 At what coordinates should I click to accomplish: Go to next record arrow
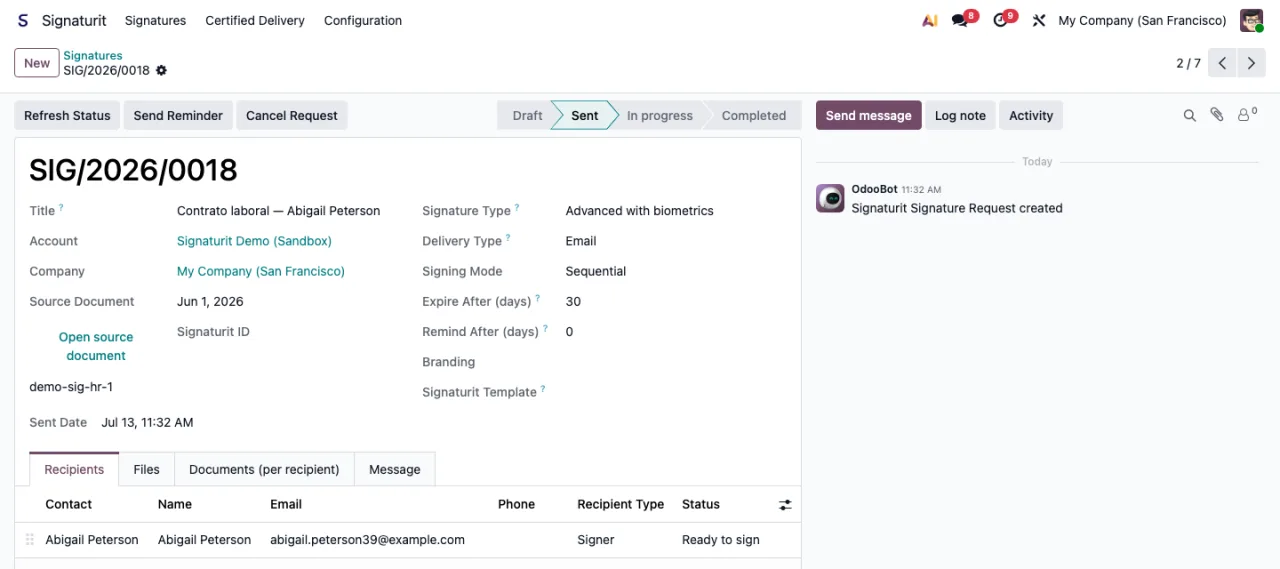(x=1251, y=63)
